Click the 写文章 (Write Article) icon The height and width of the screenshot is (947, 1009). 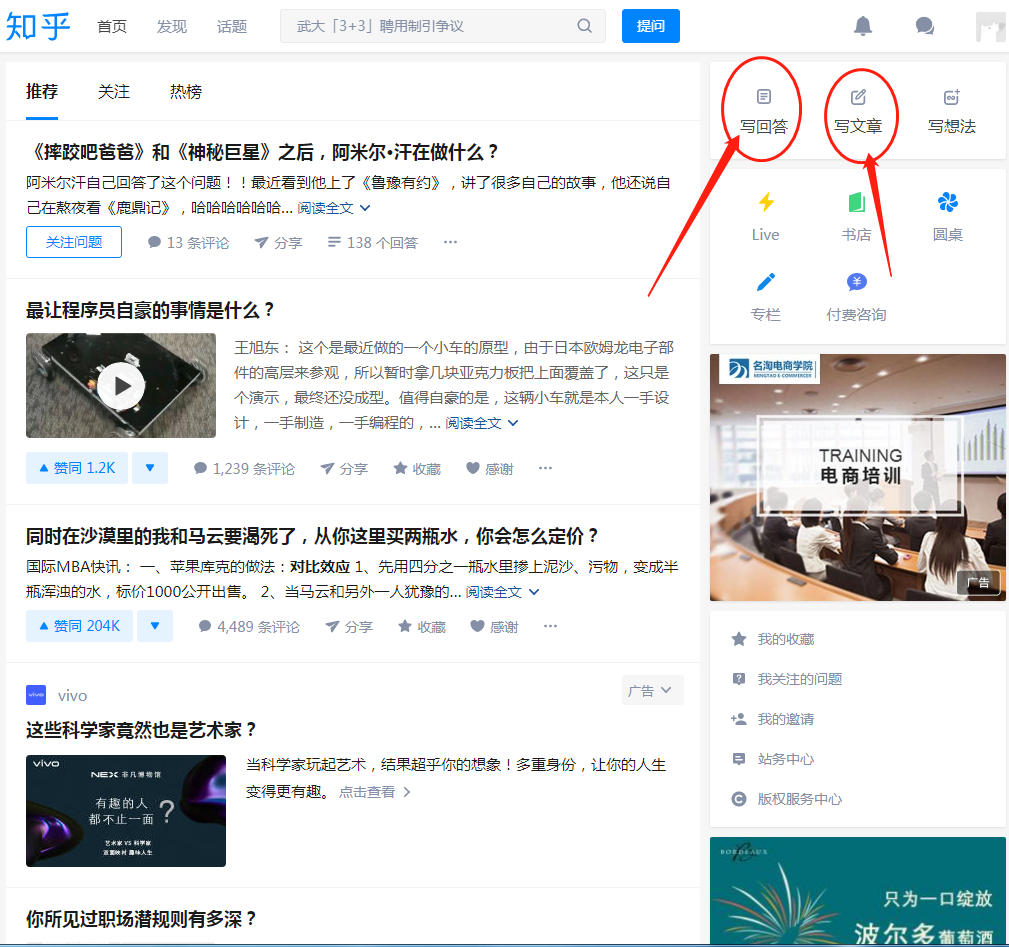(x=860, y=110)
